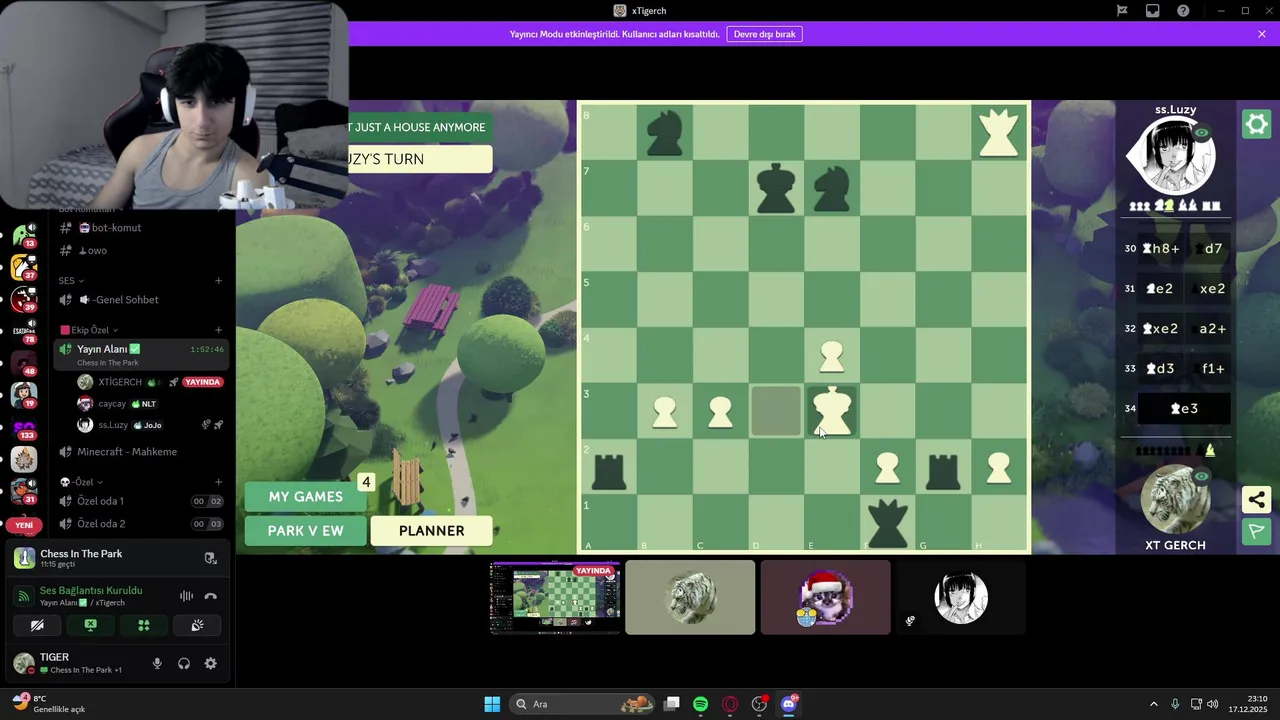
Task: Toggle spectator eye on XT GERCH avatar
Action: point(1201,477)
